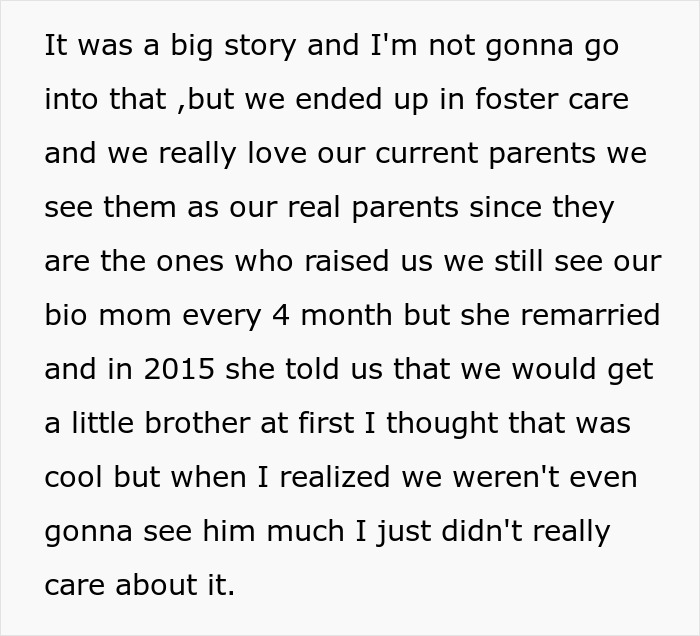
Task: Click the word "realized"
Action: (336, 477)
